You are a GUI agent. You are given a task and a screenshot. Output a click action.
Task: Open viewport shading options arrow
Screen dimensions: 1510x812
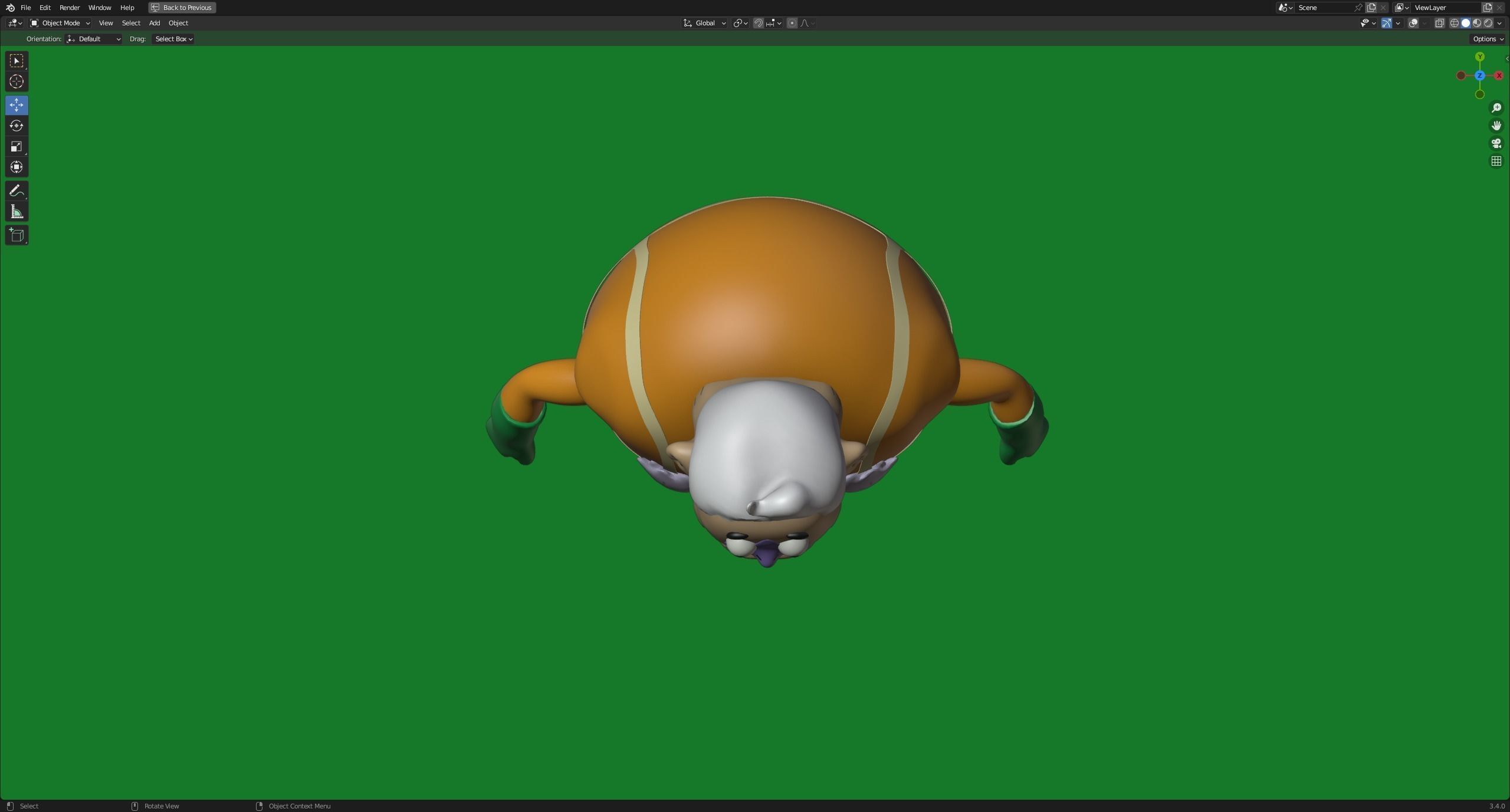pyautogui.click(x=1499, y=23)
